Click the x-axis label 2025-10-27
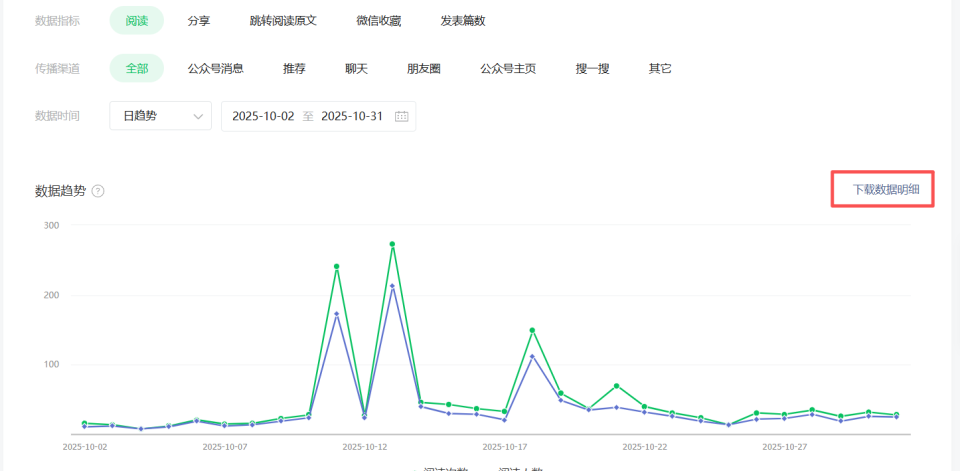Viewport: 960px width, 471px height. (x=784, y=447)
